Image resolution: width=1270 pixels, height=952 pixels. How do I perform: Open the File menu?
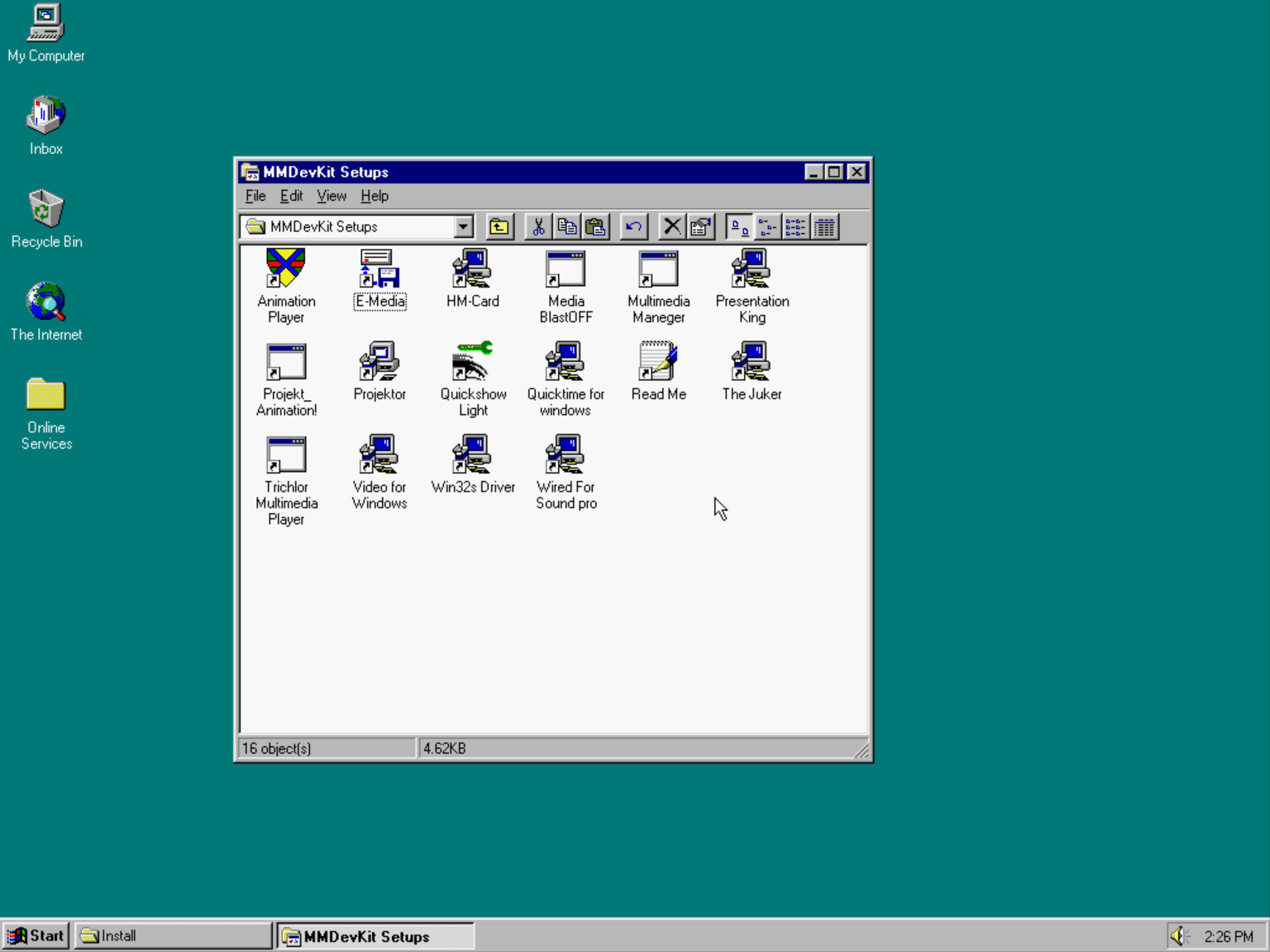pyautogui.click(x=255, y=196)
